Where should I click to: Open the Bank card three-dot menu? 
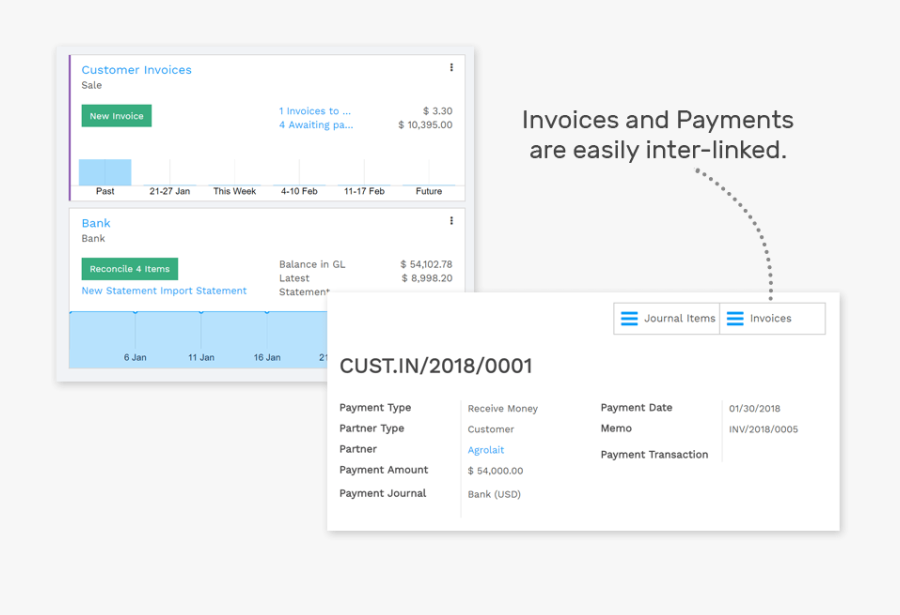tap(451, 221)
